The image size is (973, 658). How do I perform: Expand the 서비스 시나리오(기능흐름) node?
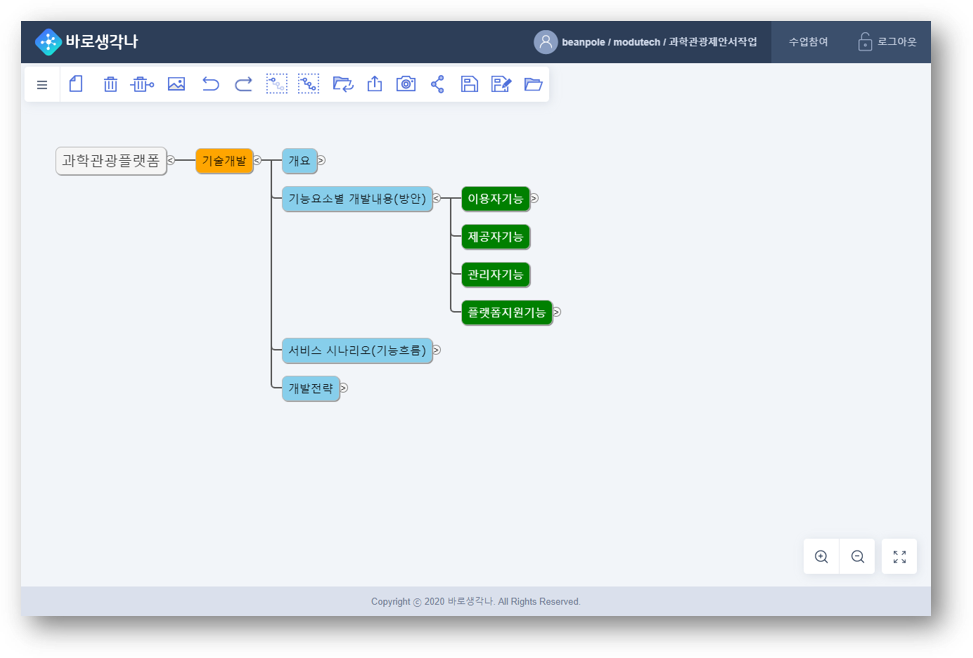click(436, 350)
